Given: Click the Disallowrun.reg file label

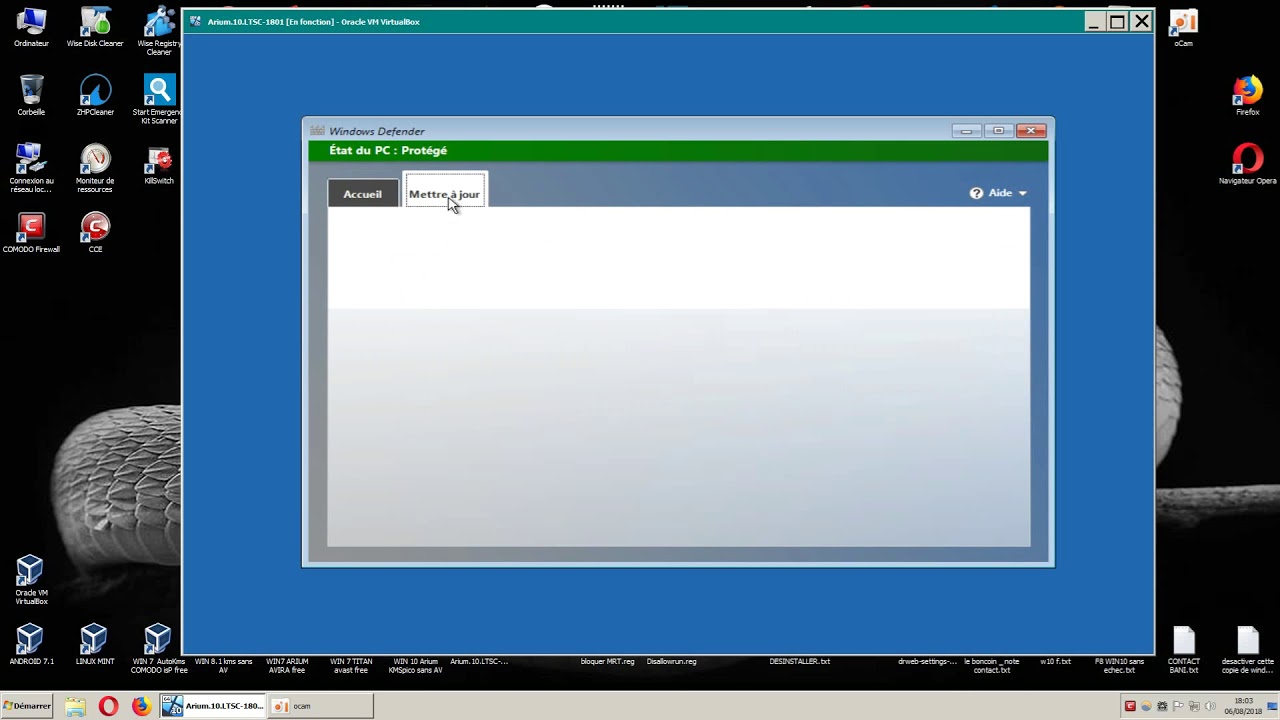Looking at the screenshot, I should pyautogui.click(x=671, y=661).
